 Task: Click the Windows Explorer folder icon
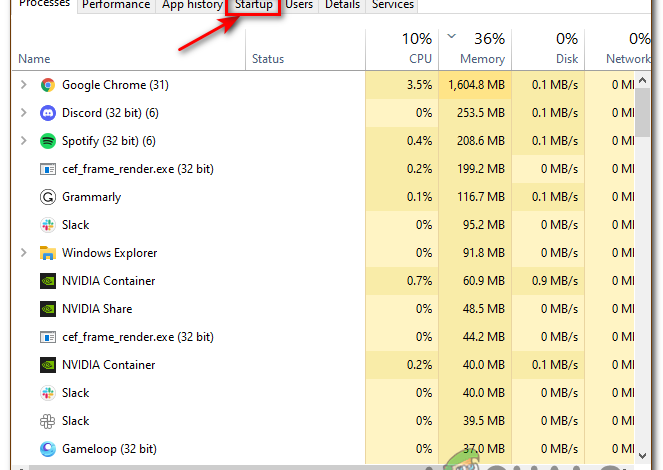click(x=48, y=253)
